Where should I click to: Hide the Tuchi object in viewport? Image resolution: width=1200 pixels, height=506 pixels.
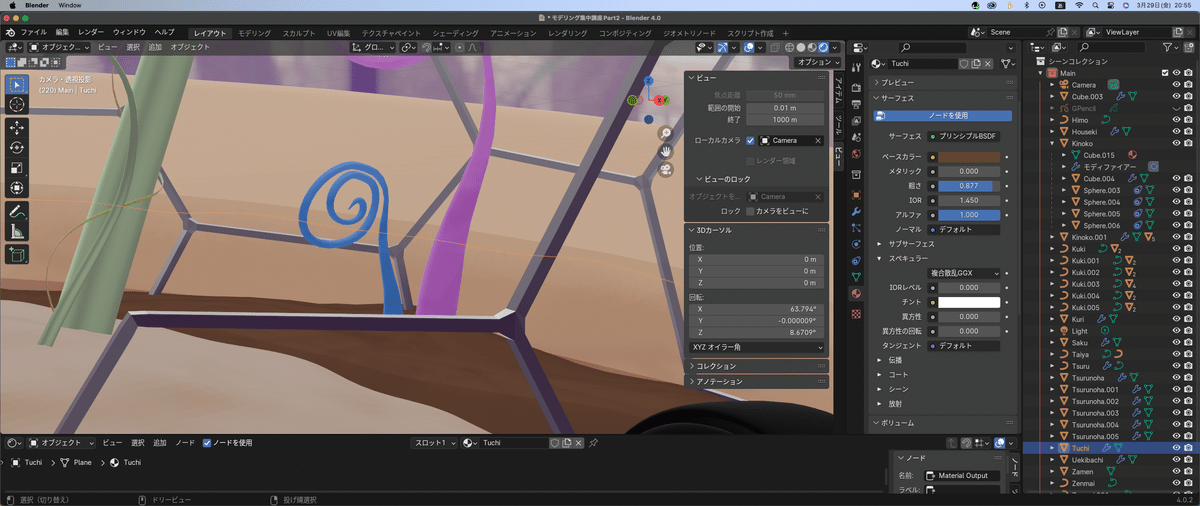pos(1176,448)
